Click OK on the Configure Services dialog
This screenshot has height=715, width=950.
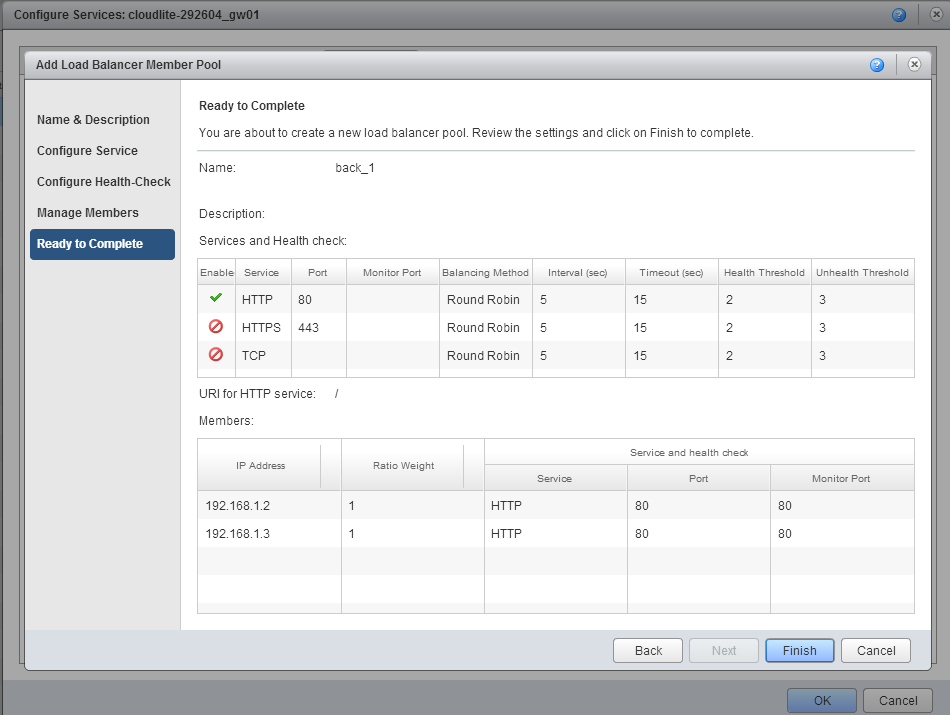pyautogui.click(x=821, y=700)
